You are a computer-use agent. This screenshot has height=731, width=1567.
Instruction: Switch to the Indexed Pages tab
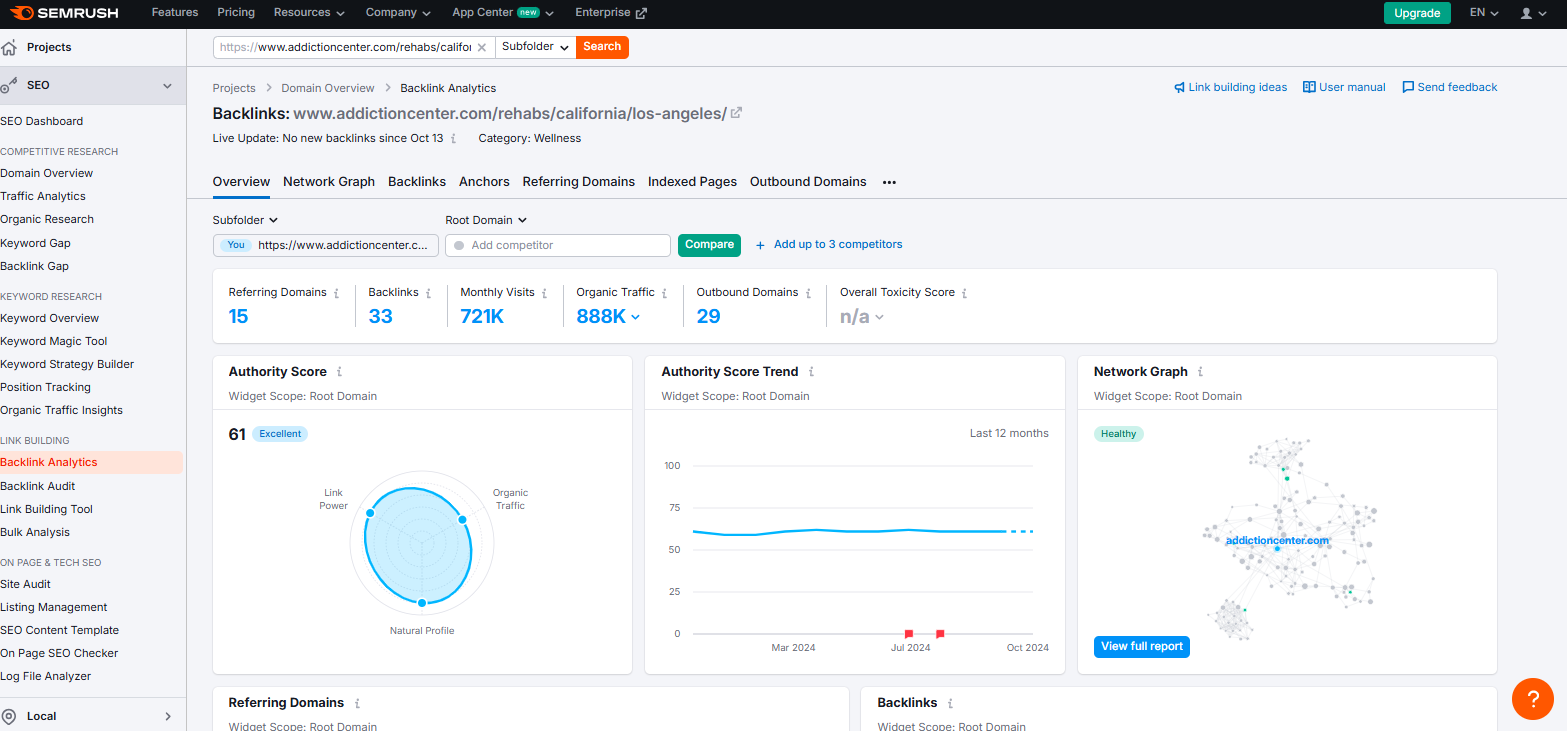[692, 182]
